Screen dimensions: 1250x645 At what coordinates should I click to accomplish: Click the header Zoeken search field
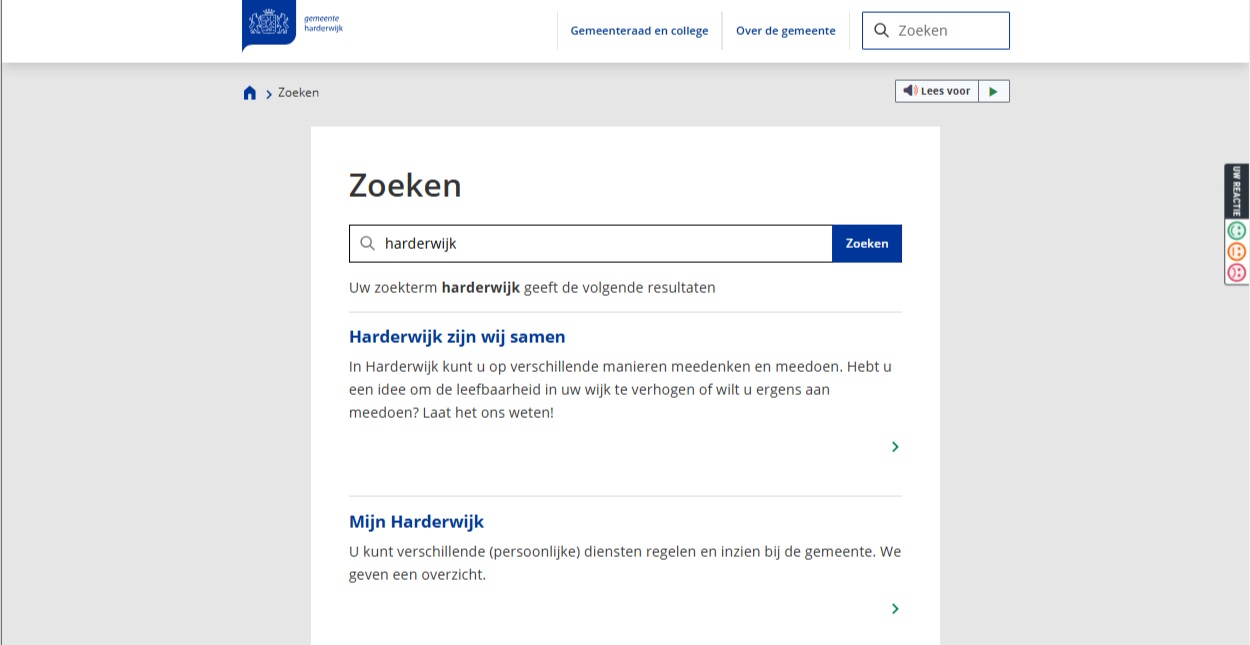(x=936, y=31)
